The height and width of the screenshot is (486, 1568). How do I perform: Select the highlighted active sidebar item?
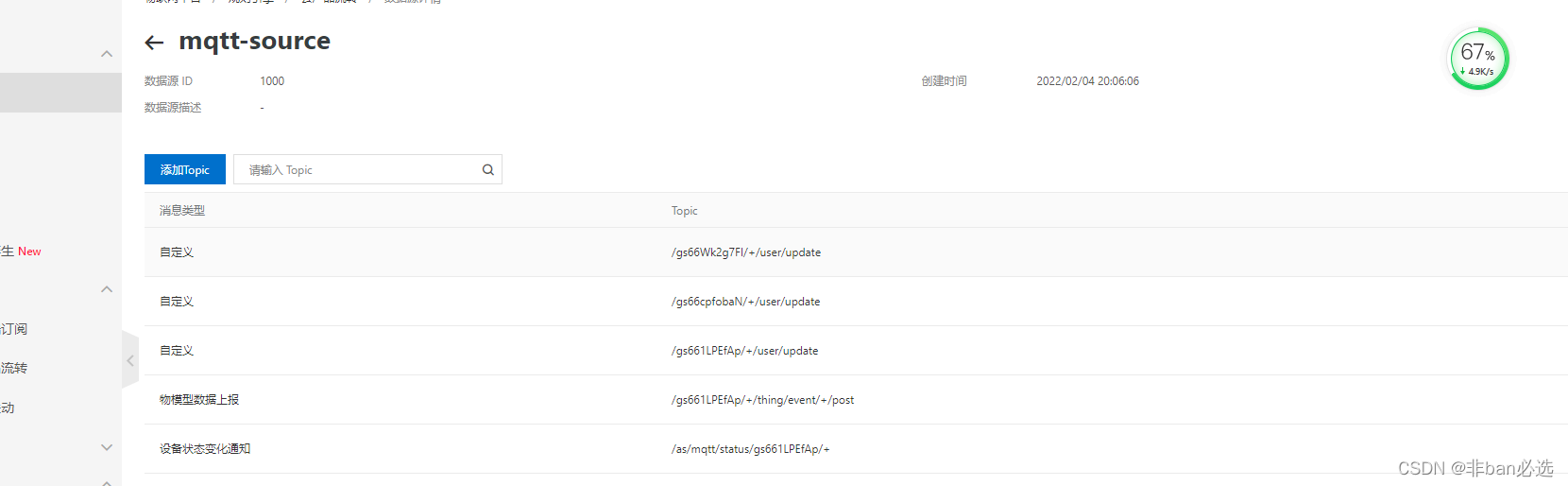(60, 93)
